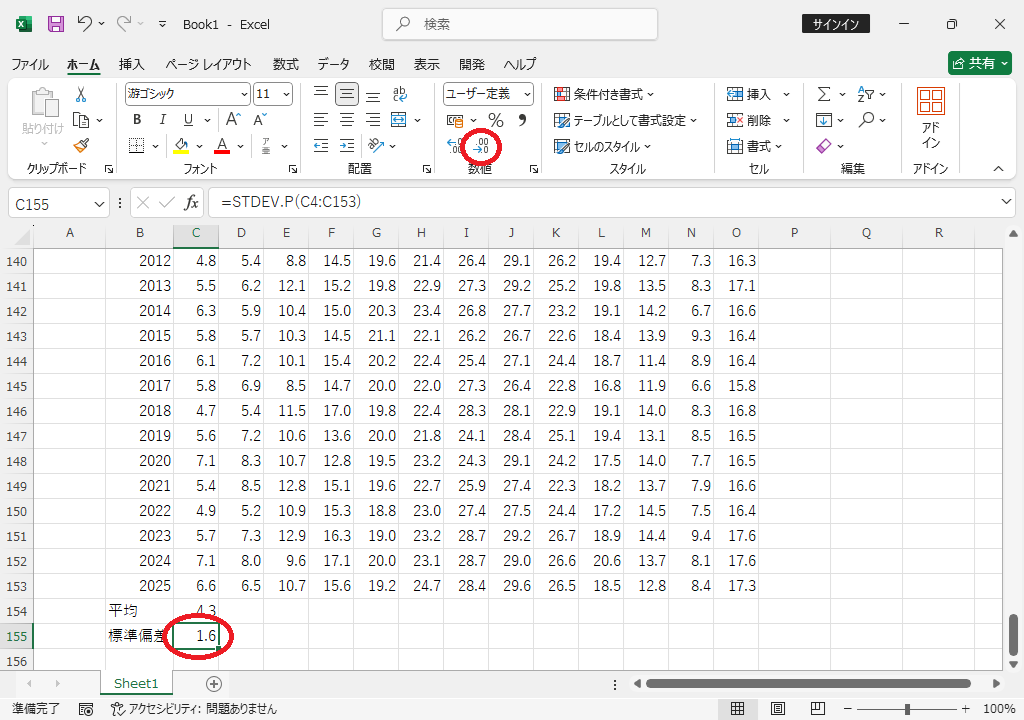Click the accounting number format icon
1024x720 pixels.
click(x=455, y=120)
